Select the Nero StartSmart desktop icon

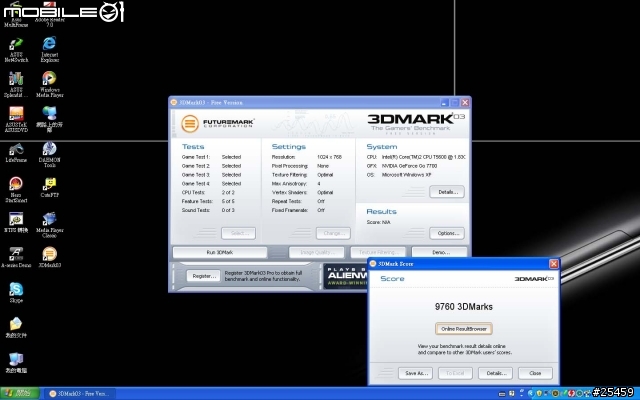(16, 190)
